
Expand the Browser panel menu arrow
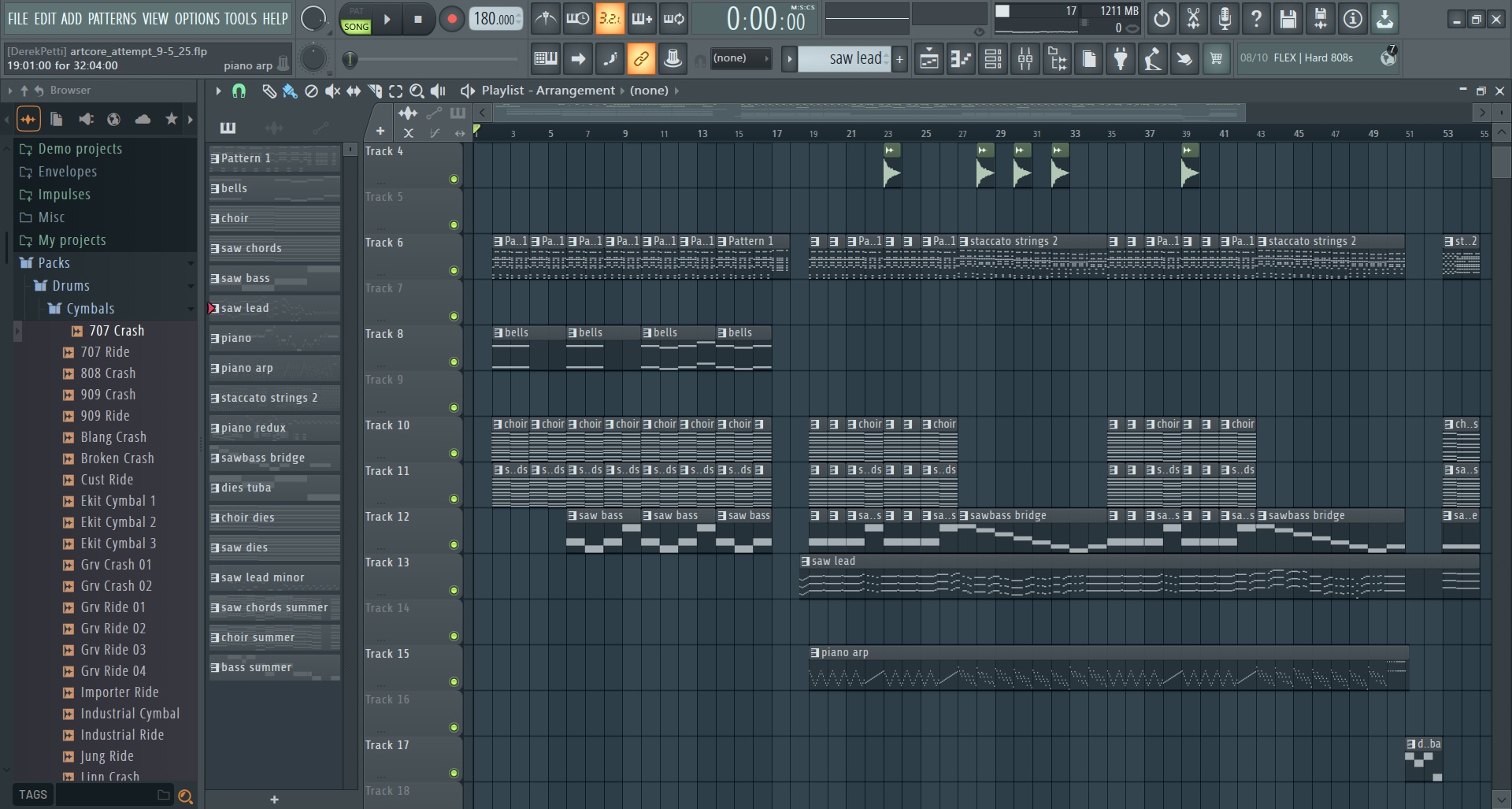[x=9, y=91]
